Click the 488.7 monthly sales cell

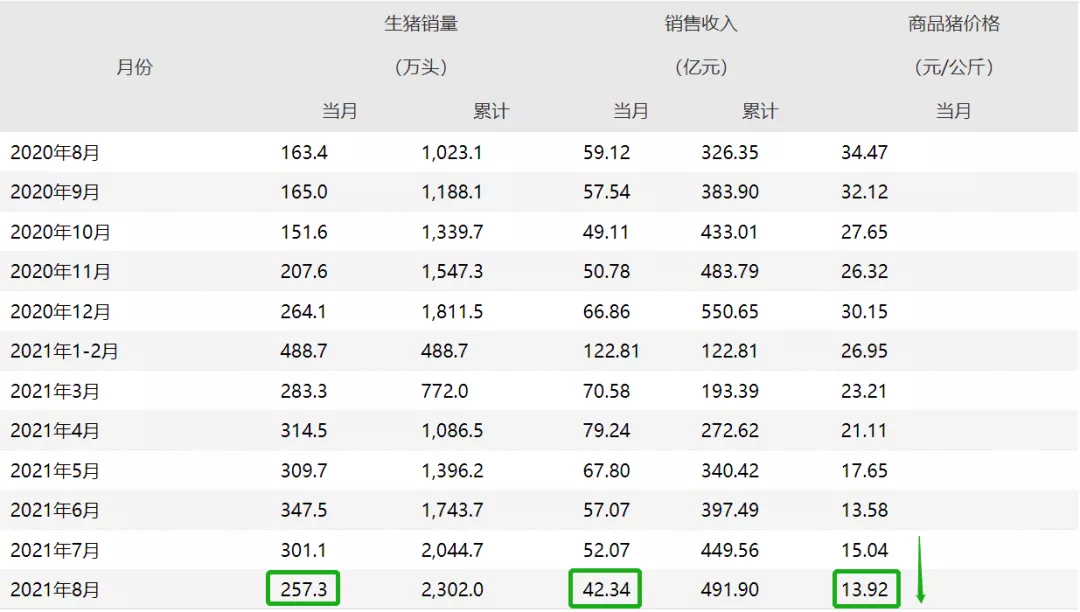[x=303, y=351]
